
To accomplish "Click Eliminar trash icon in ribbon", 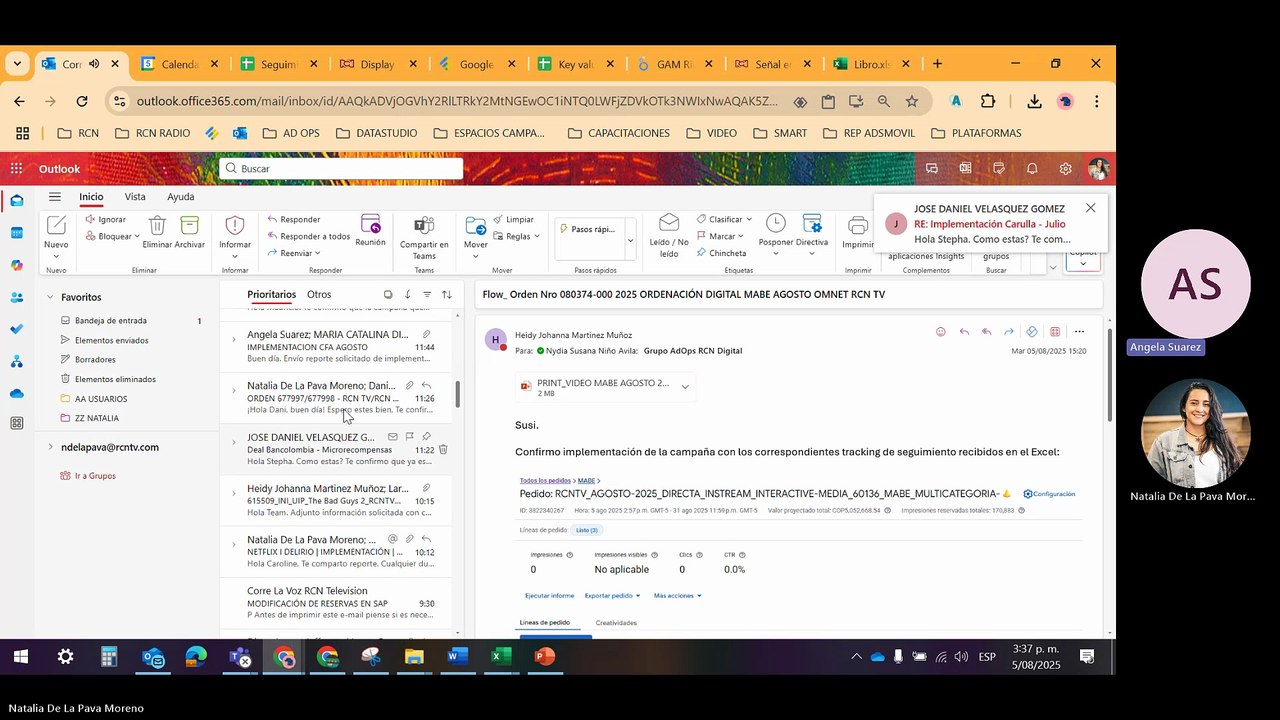I will (157, 225).
